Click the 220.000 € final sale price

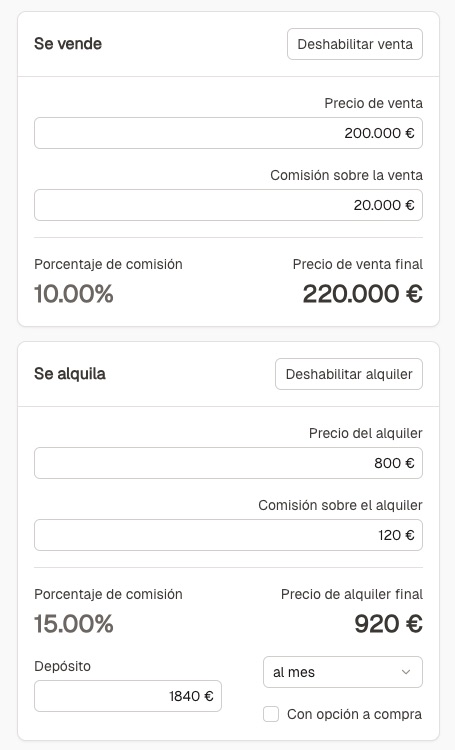(x=363, y=294)
